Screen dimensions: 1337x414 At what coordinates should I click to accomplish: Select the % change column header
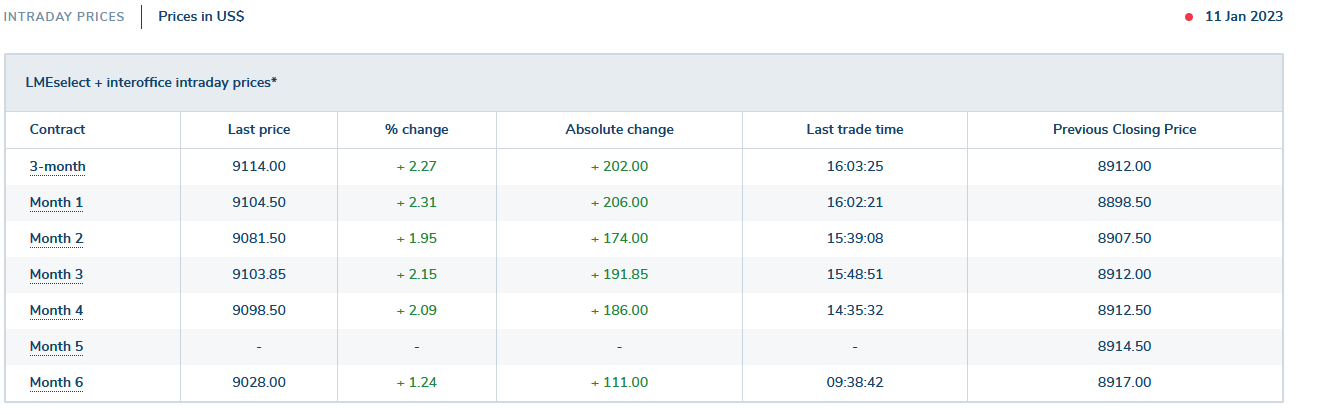pos(417,129)
